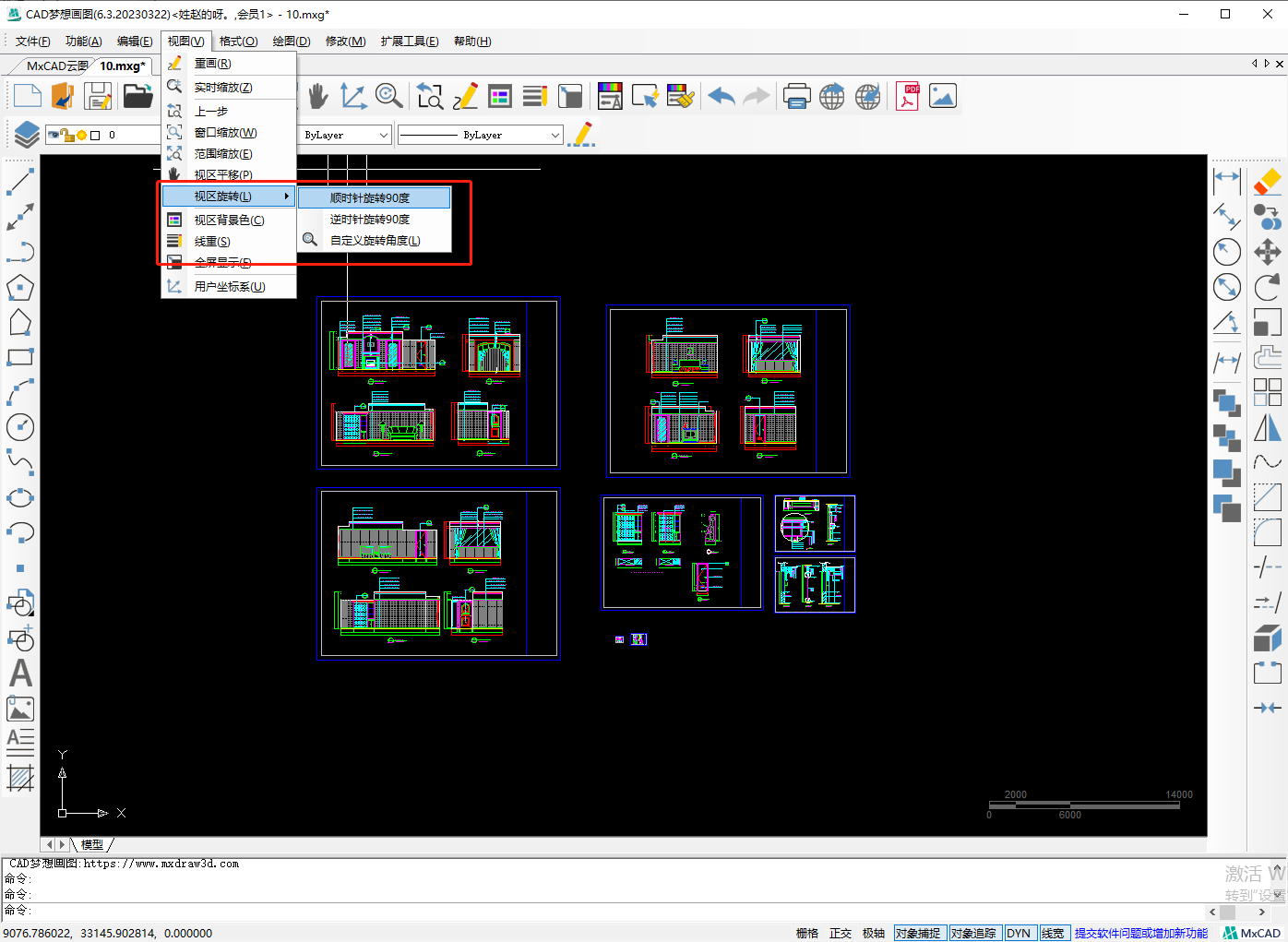Open 绘图(D) menu
1288x942 pixels.
click(x=292, y=41)
